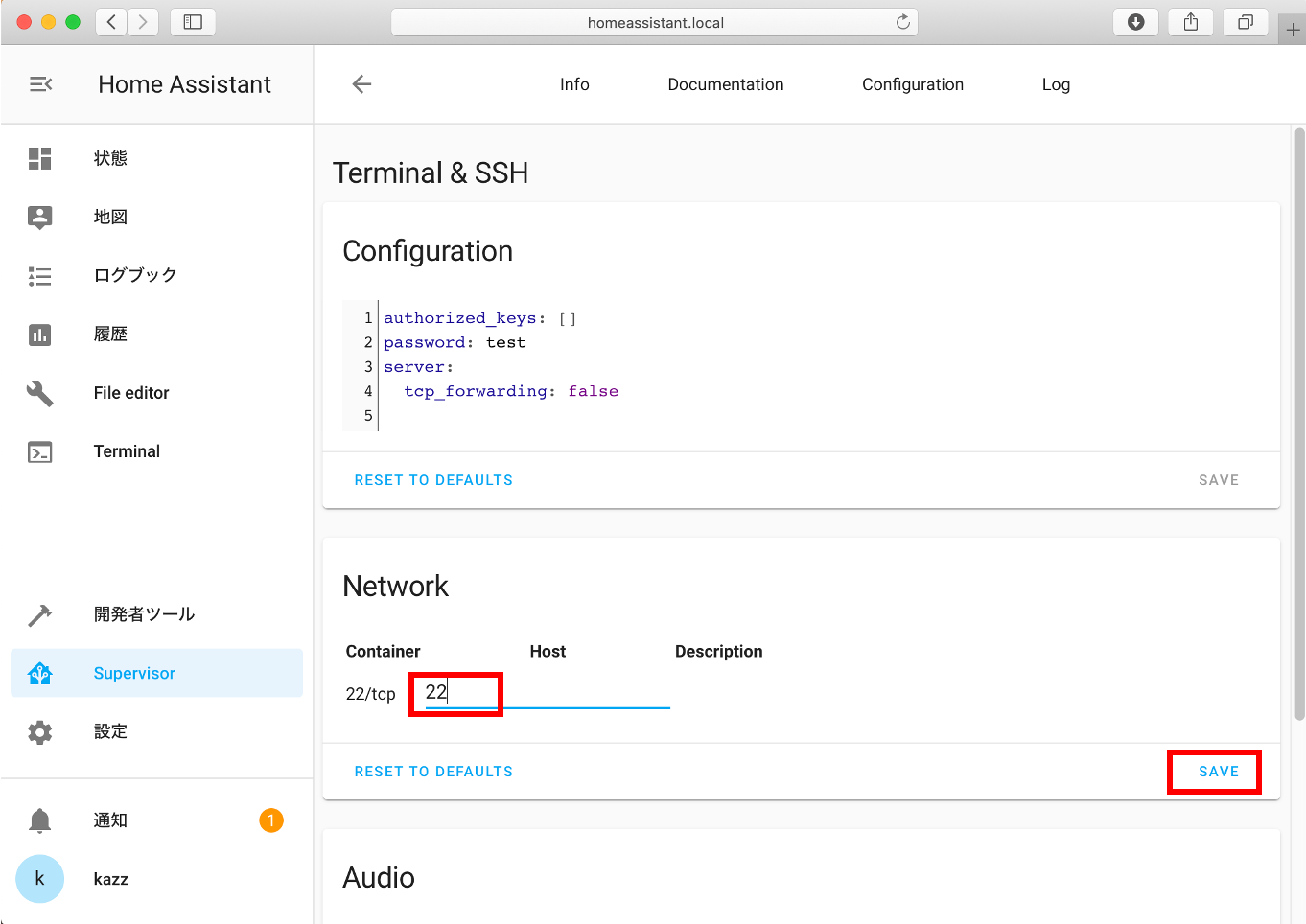Switch to the Info tab

click(574, 84)
